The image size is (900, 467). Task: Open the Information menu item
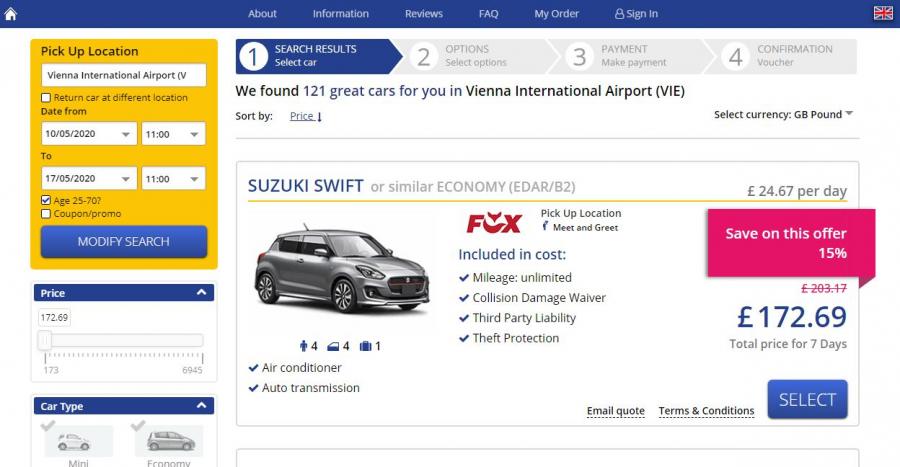[341, 14]
